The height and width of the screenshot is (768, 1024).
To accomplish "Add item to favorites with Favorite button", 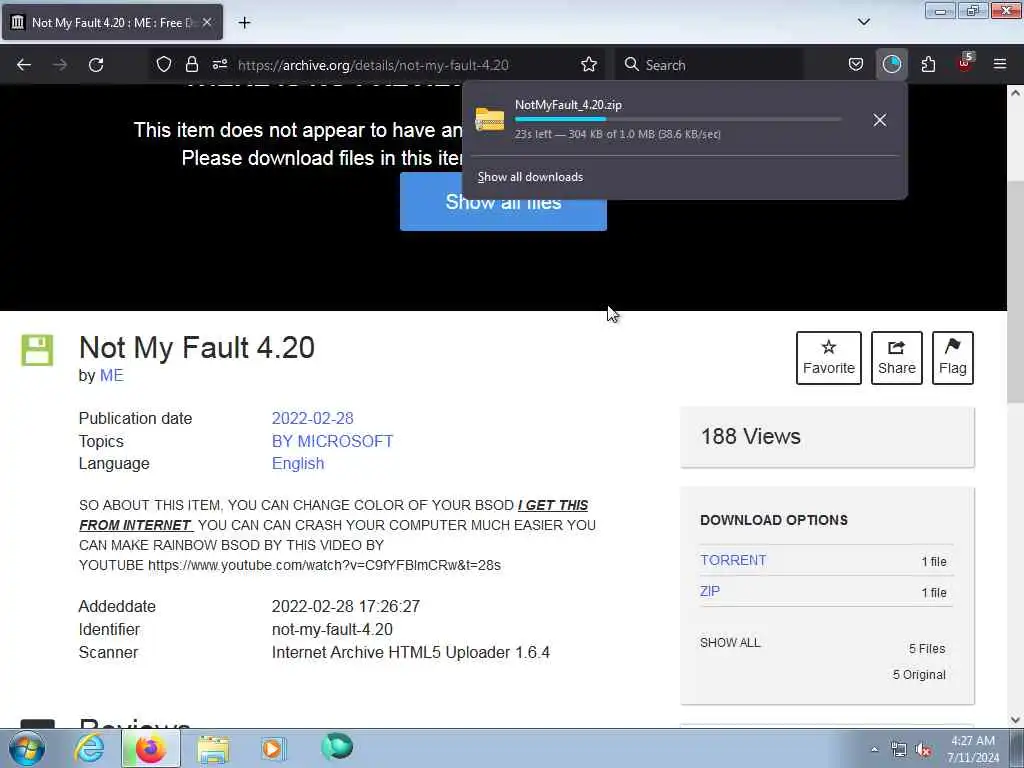I will coord(829,358).
